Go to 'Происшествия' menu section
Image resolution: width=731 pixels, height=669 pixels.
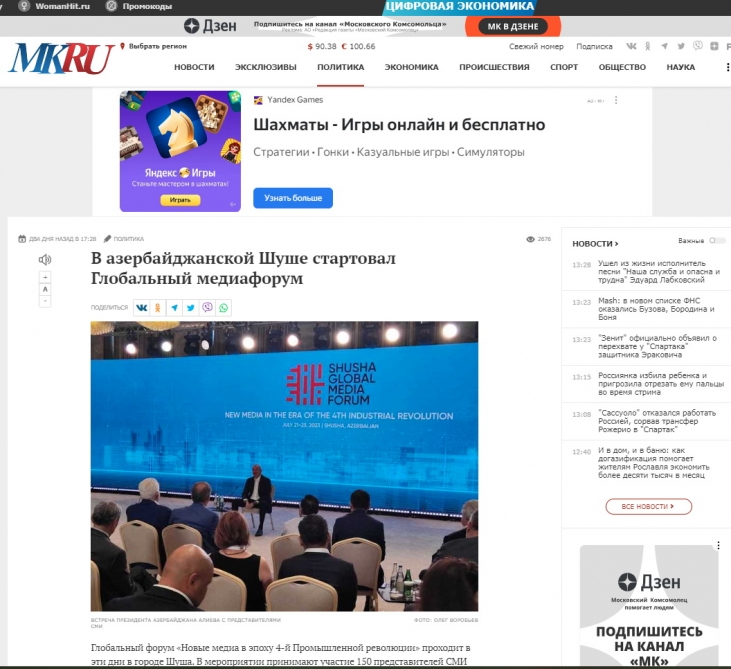coord(494,67)
